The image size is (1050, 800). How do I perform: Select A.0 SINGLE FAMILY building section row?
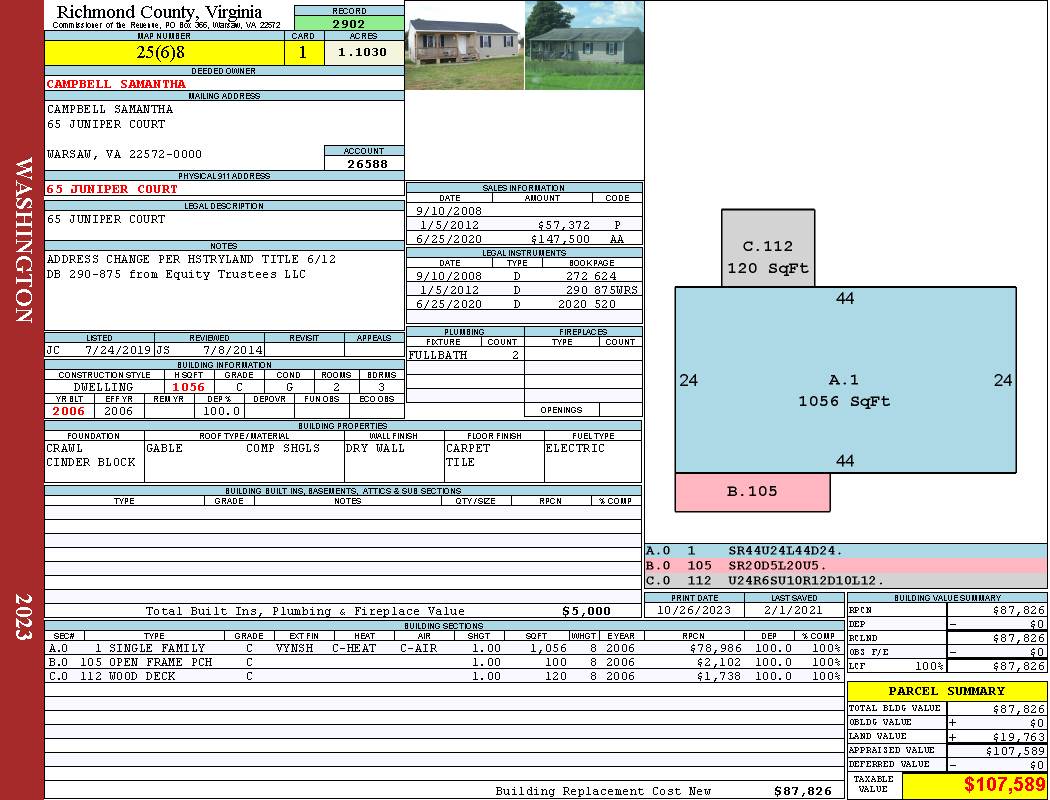click(x=445, y=648)
